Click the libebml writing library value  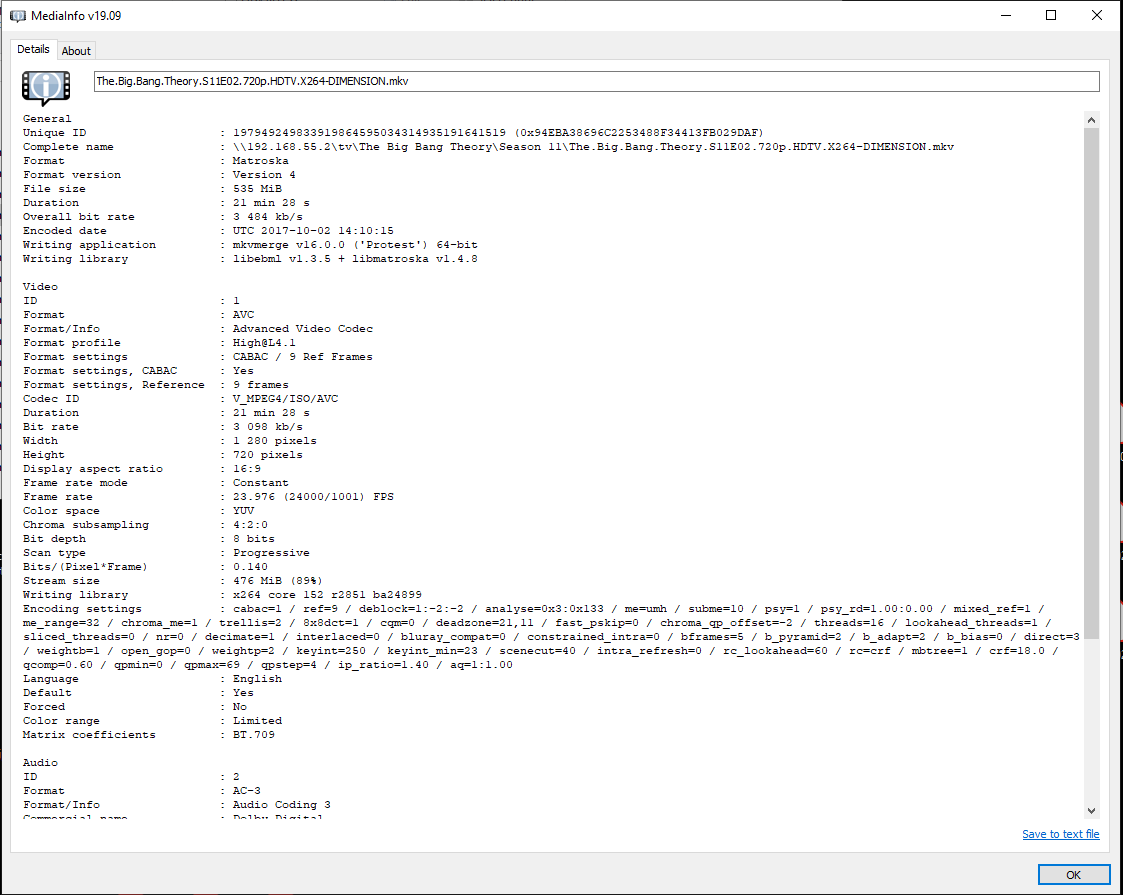click(355, 258)
